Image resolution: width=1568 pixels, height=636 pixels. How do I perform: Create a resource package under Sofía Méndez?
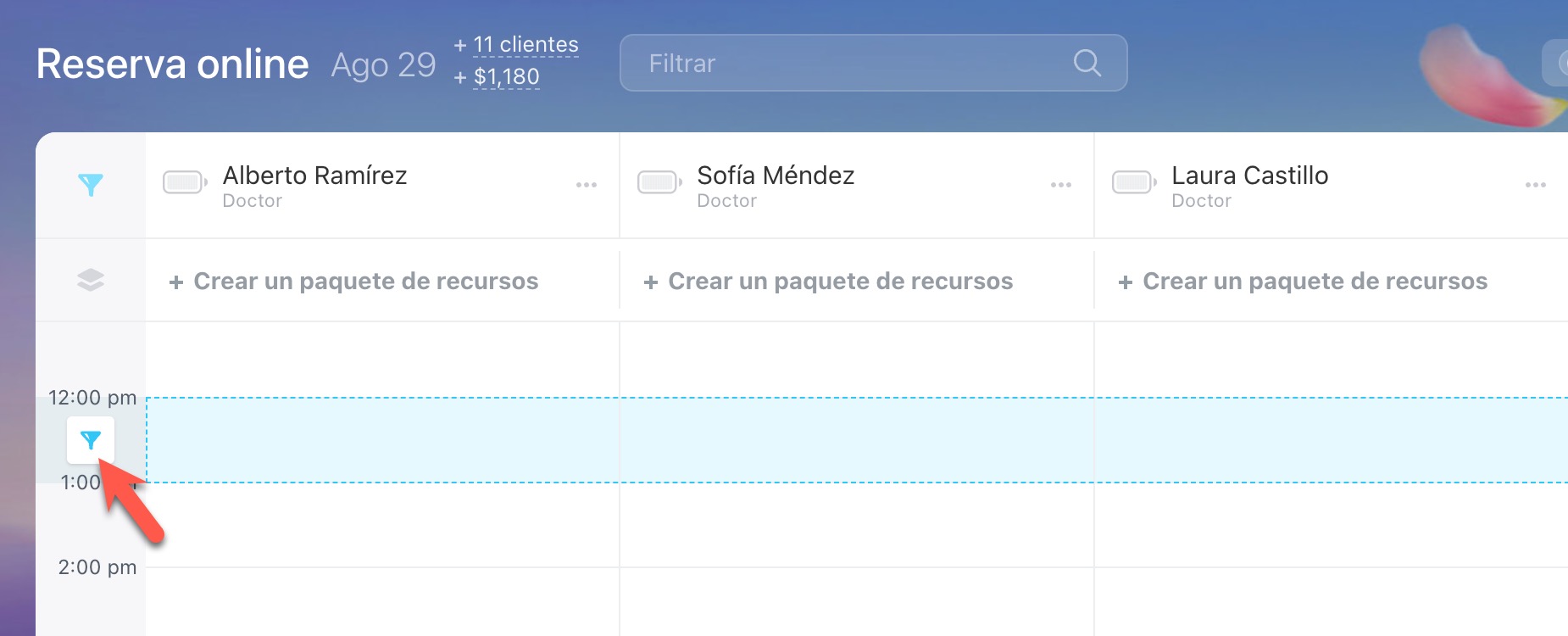click(828, 282)
